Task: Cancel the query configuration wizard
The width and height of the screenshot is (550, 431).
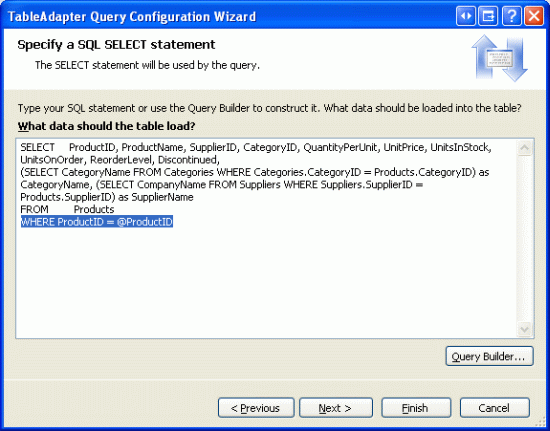Action: pos(495,408)
